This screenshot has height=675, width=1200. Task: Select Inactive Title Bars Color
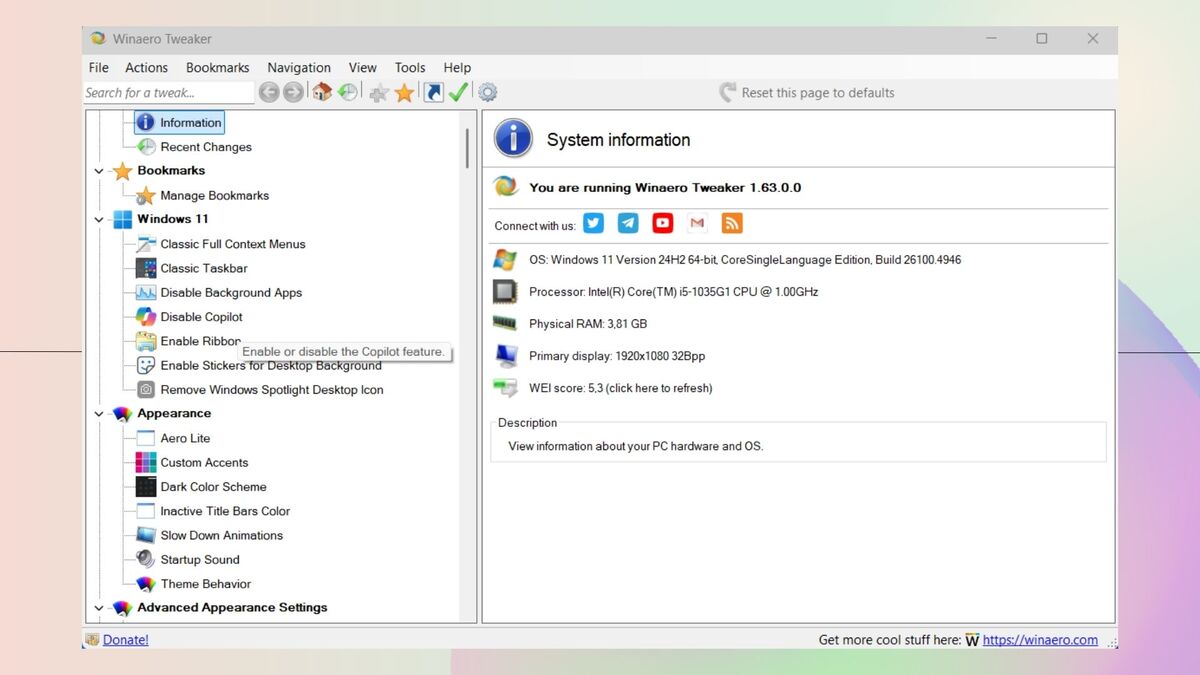click(225, 511)
